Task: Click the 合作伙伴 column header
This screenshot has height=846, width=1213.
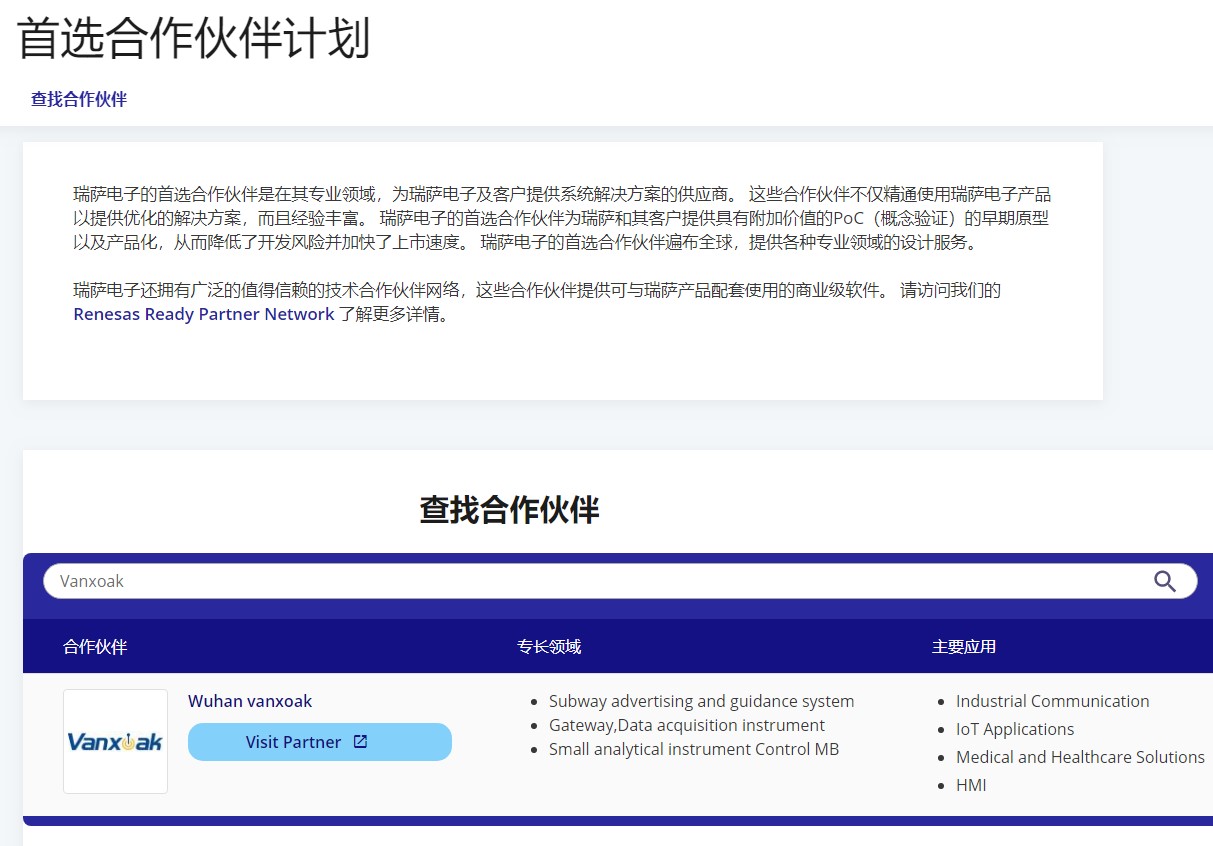Action: coord(95,646)
